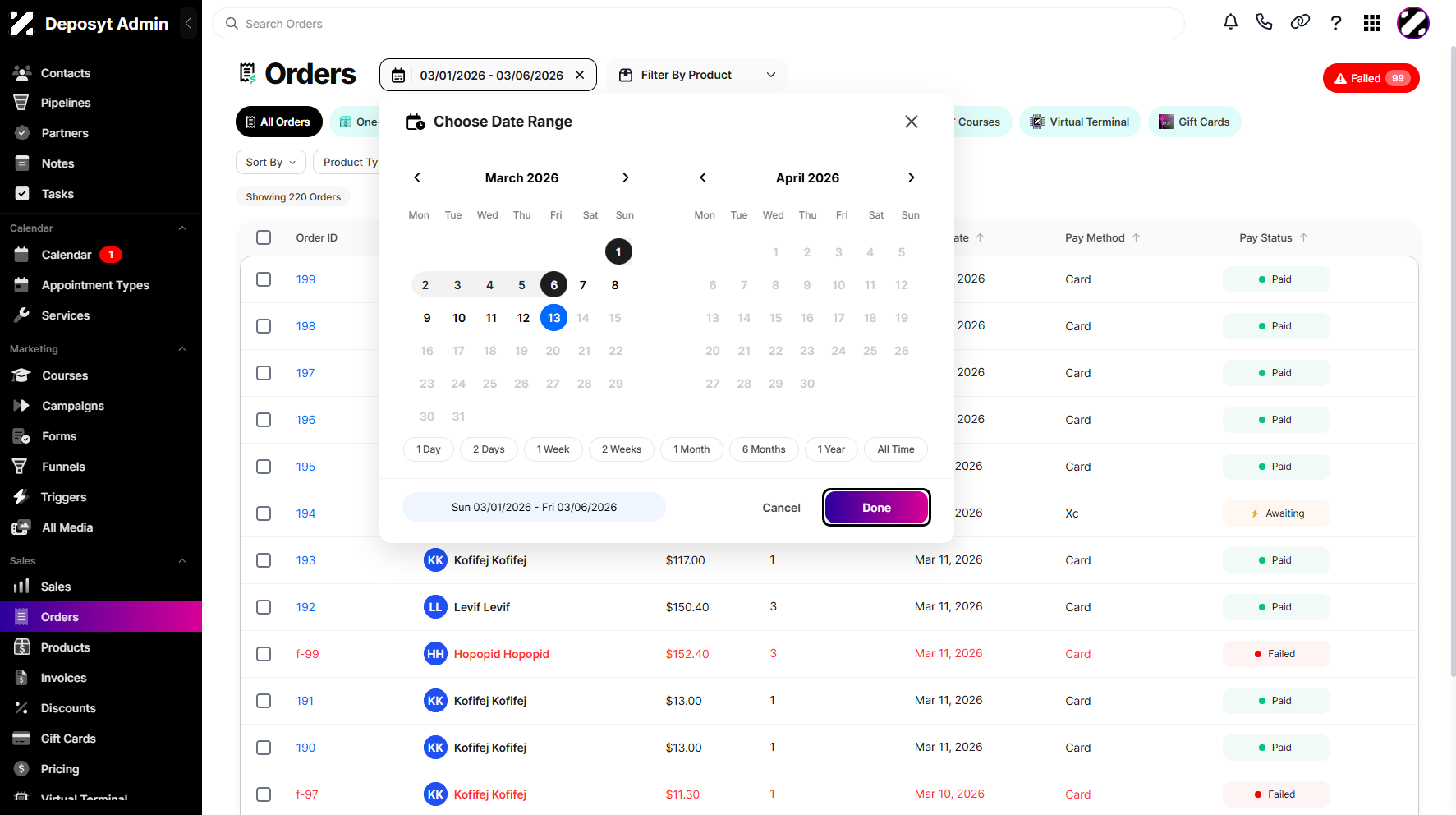Choose the All Time preset range
This screenshot has width=1456, height=815.
pos(896,449)
